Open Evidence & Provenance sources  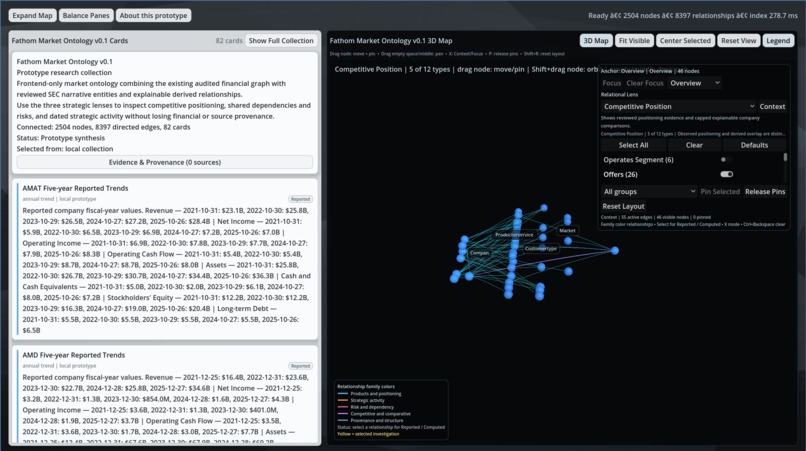click(x=164, y=162)
